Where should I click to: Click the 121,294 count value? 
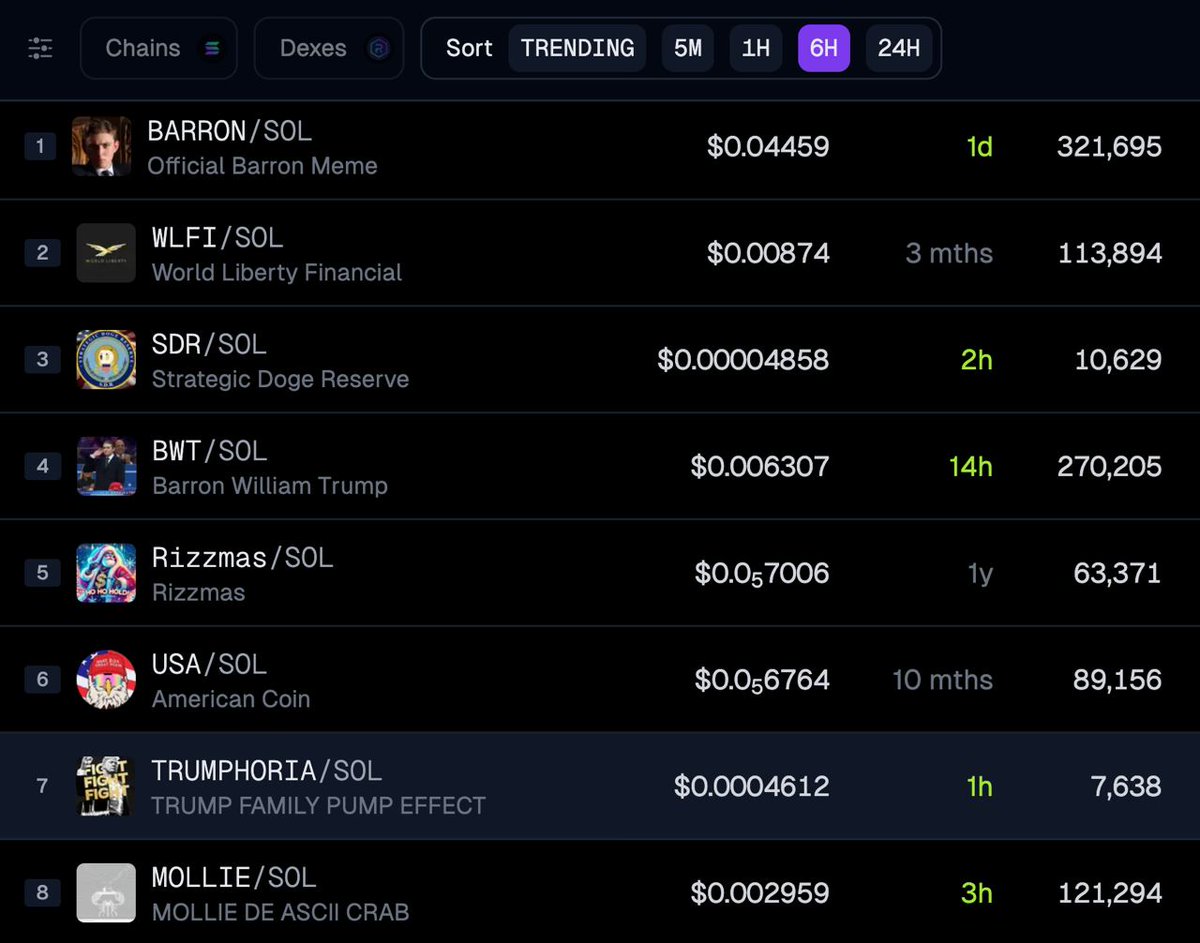(x=1110, y=893)
